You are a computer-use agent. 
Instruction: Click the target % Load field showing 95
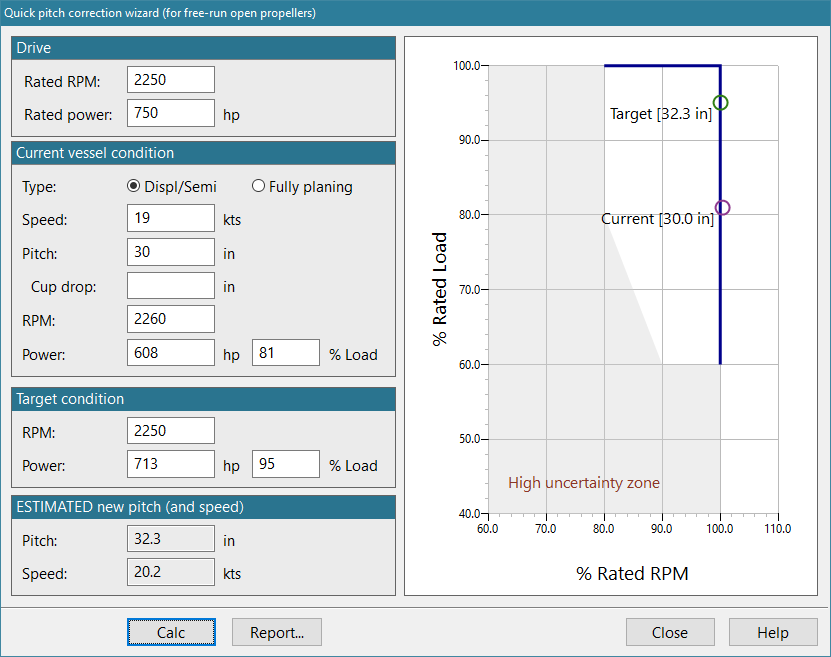coord(285,464)
